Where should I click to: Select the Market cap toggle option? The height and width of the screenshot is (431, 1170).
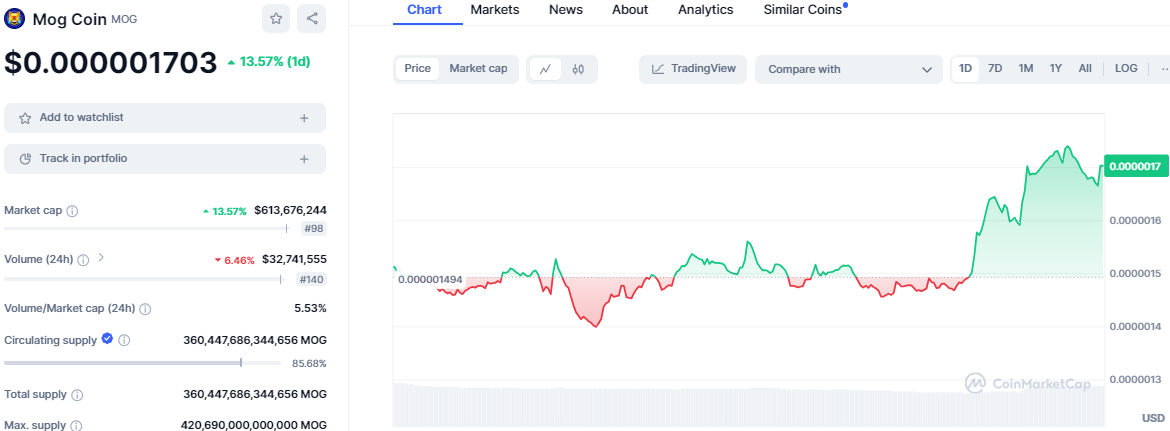pos(478,69)
